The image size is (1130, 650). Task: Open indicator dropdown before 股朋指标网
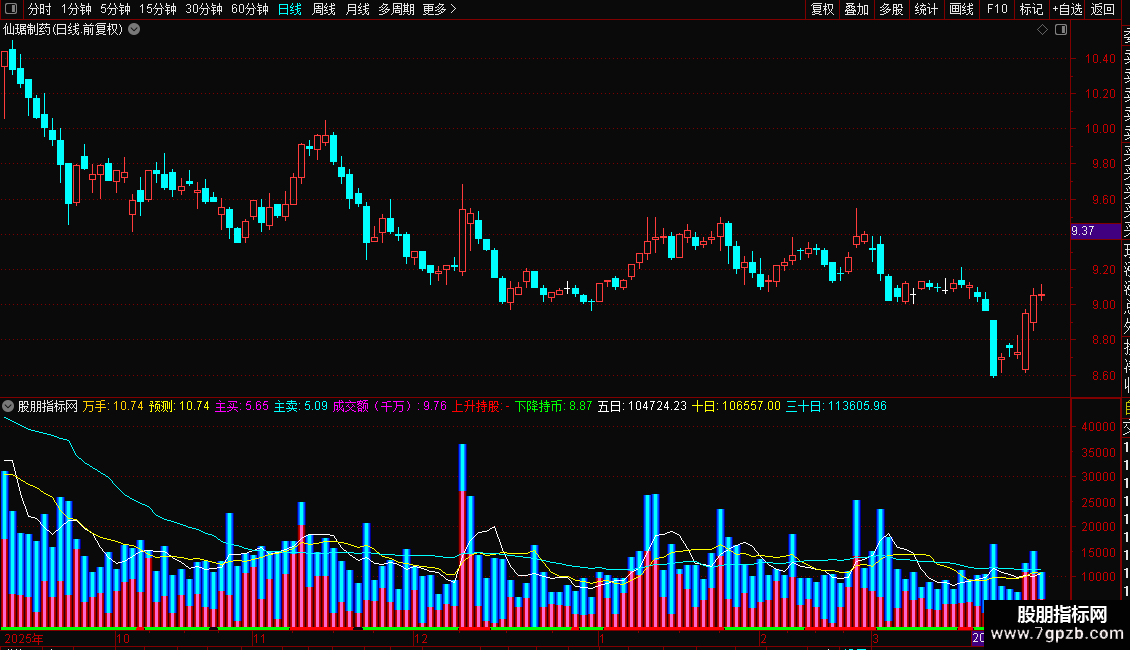(8, 406)
